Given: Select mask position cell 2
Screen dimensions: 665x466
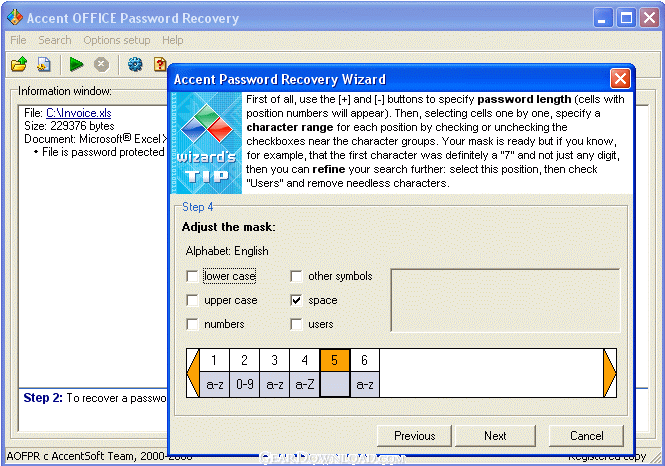Looking at the screenshot, I should click(x=244, y=360).
